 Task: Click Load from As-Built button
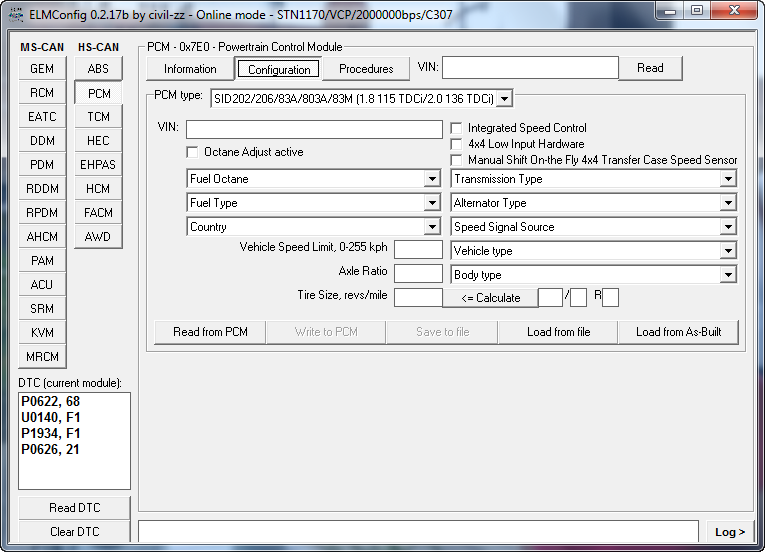click(678, 332)
